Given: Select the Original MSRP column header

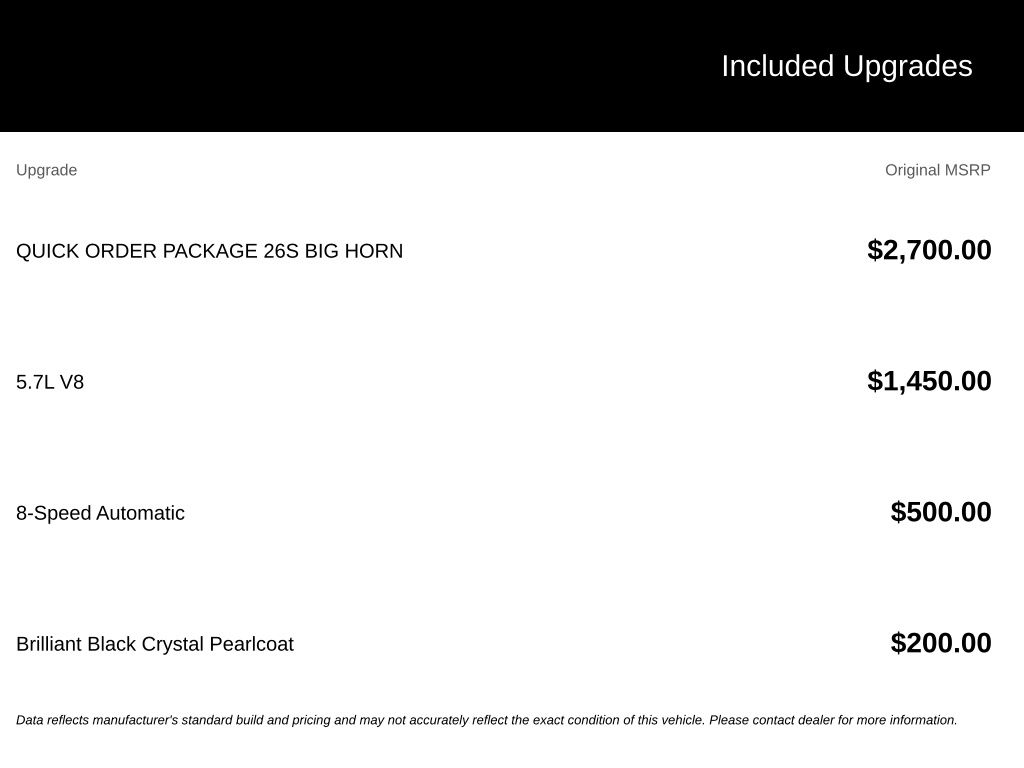Looking at the screenshot, I should click(937, 170).
